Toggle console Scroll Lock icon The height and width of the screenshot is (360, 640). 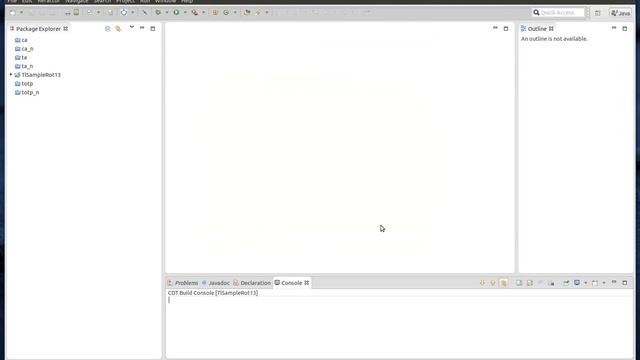[529, 283]
